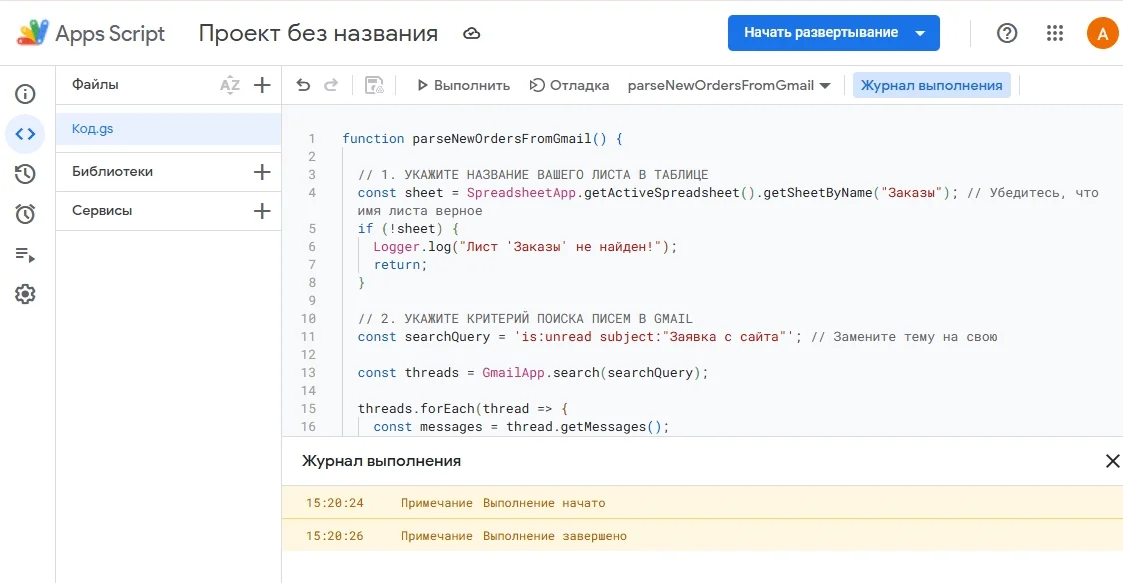The width and height of the screenshot is (1123, 583).
Task: Open the help question mark icon
Action: [x=1007, y=33]
